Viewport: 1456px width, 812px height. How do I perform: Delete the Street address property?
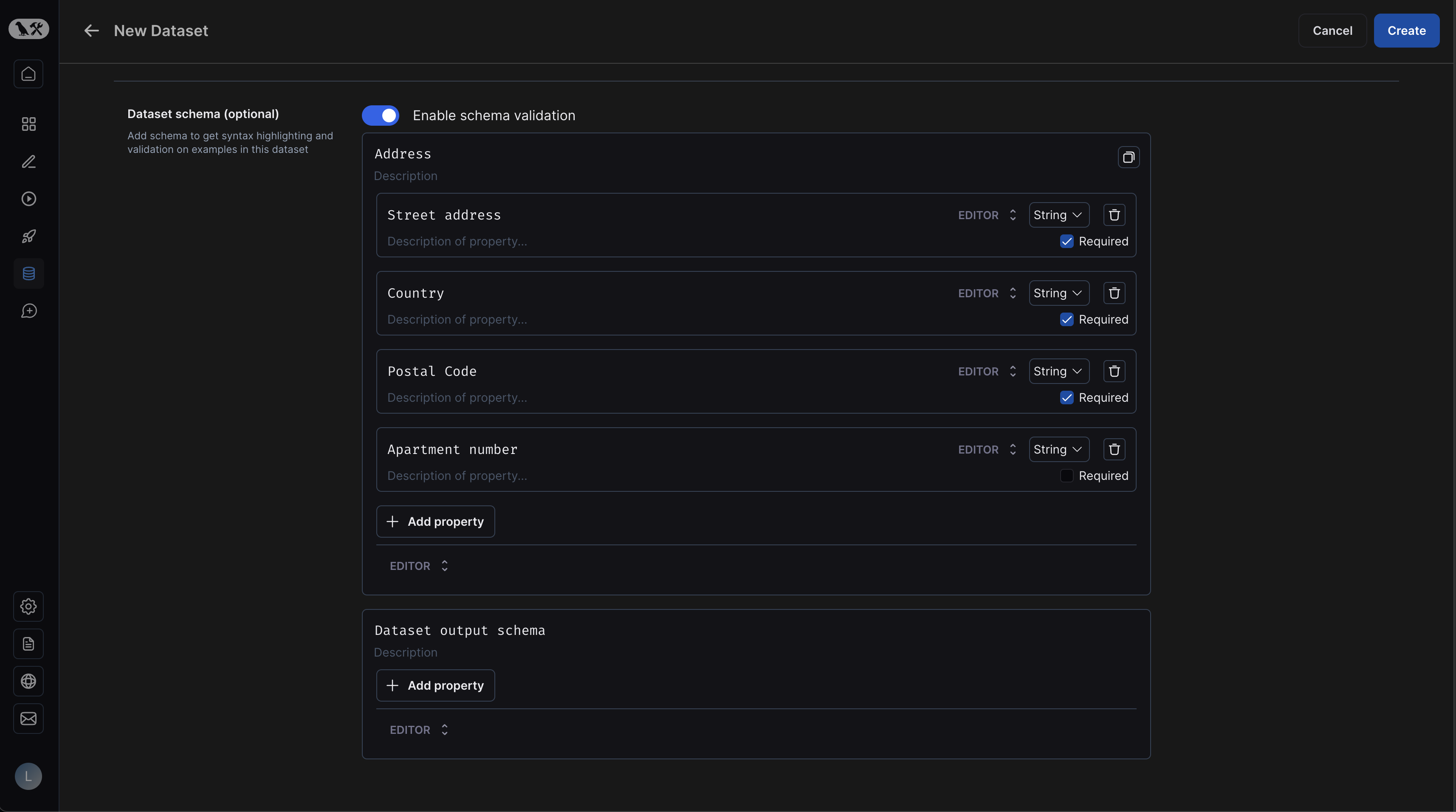(1114, 215)
